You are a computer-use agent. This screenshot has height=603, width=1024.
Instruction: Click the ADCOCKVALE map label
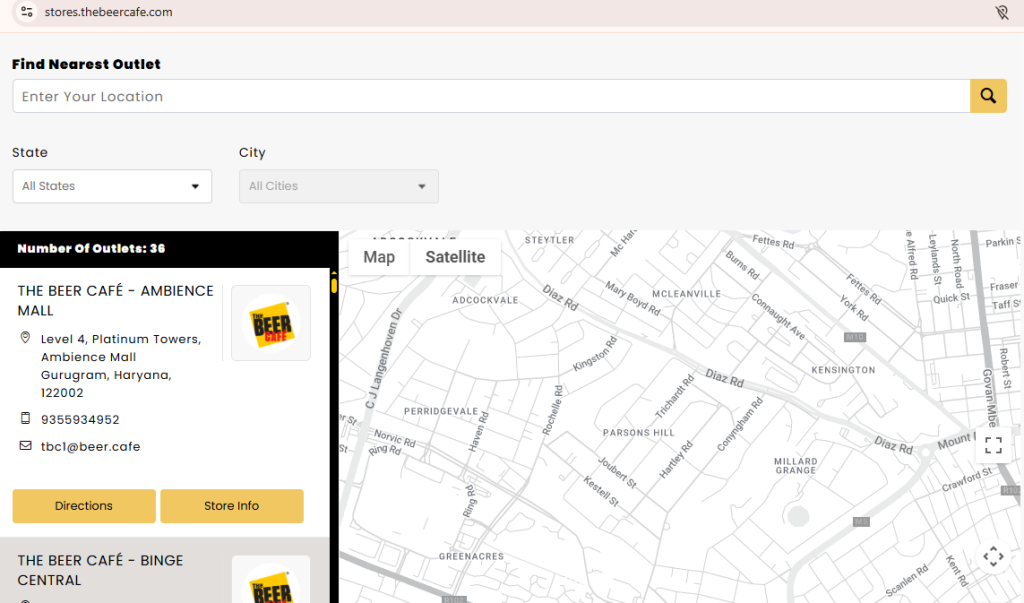(x=485, y=300)
